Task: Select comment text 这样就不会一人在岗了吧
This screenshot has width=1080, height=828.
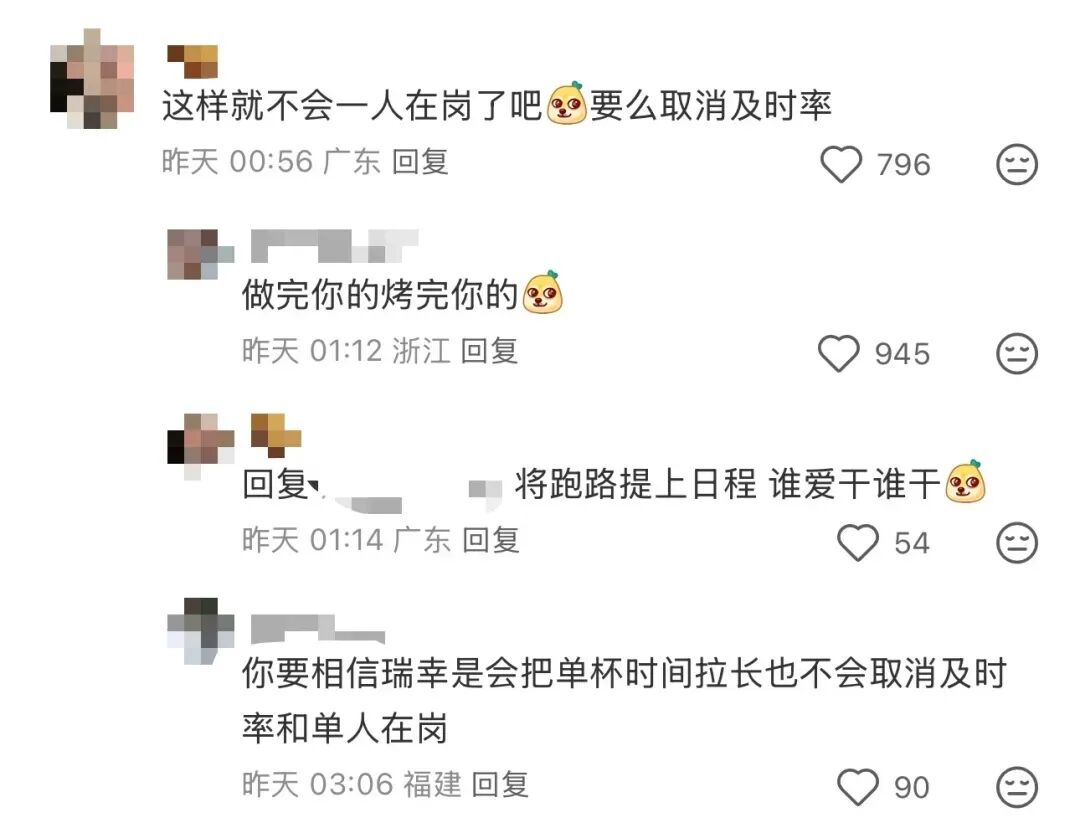Action: coord(352,106)
